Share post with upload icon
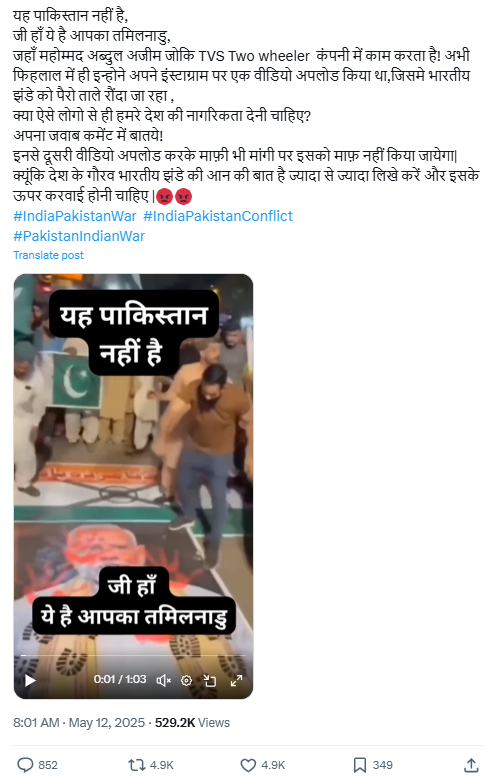 [x=472, y=765]
